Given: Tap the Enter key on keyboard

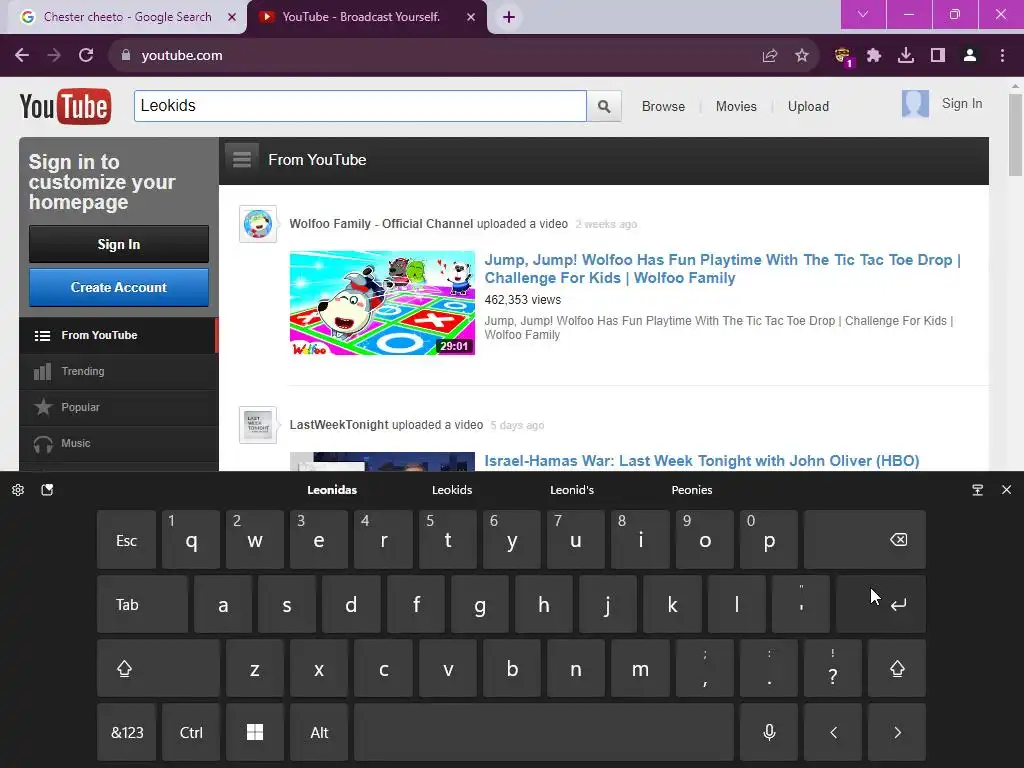Looking at the screenshot, I should pyautogui.click(x=881, y=604).
